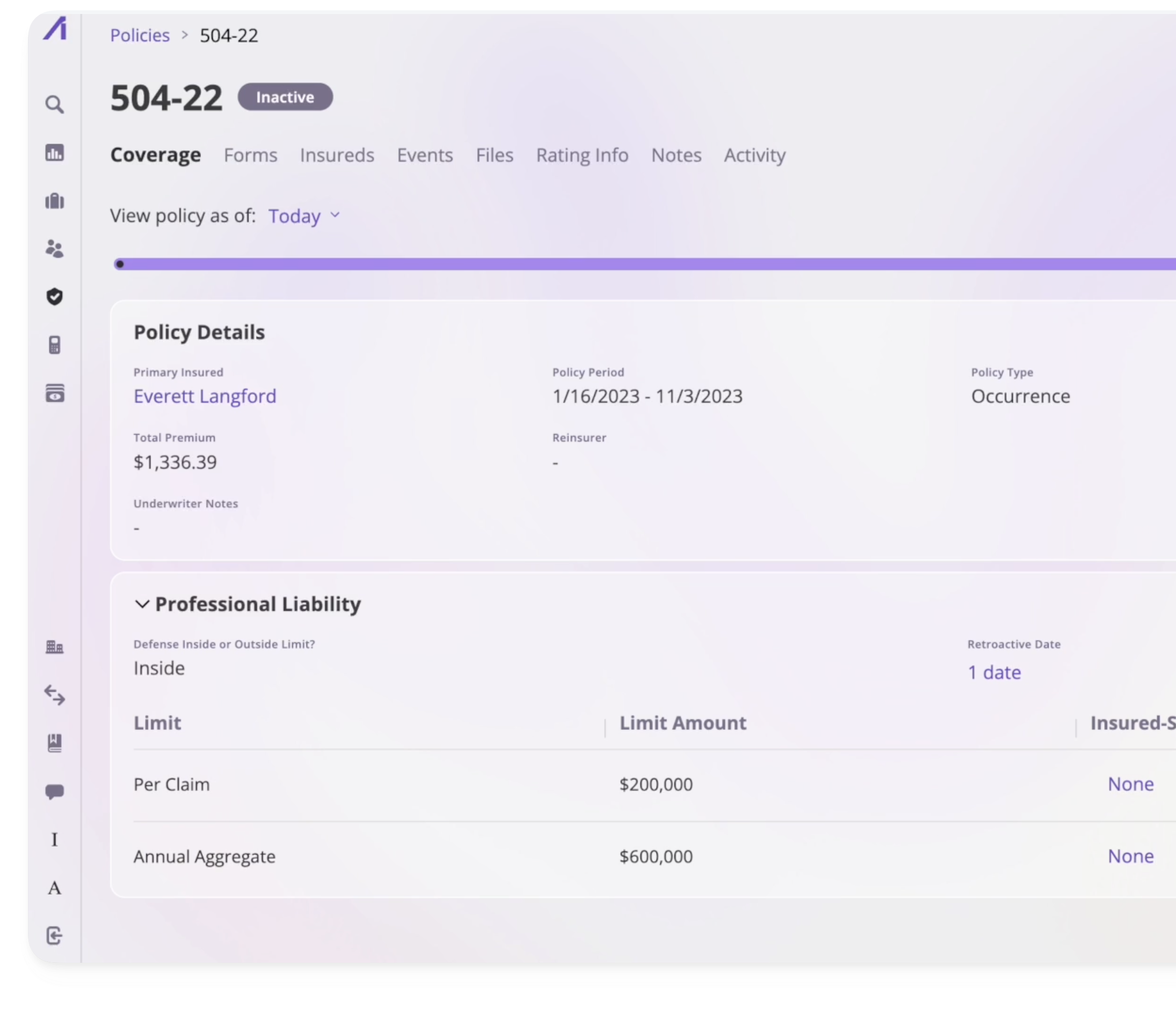Click the logout icon in sidebar
This screenshot has height=1009, width=1176.
click(54, 935)
